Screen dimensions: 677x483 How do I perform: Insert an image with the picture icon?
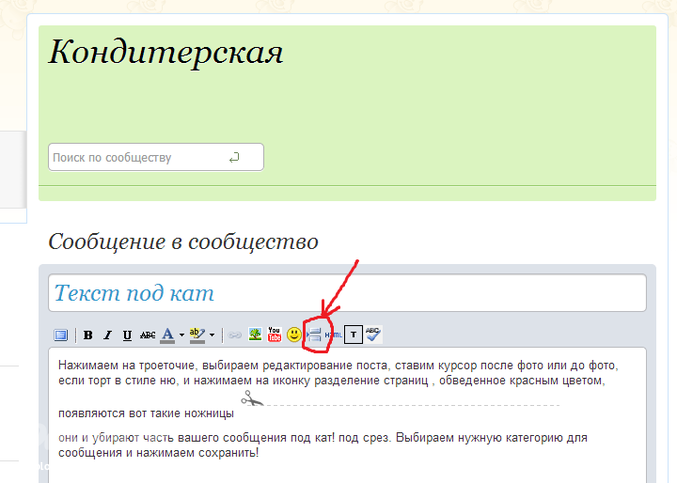(x=256, y=334)
